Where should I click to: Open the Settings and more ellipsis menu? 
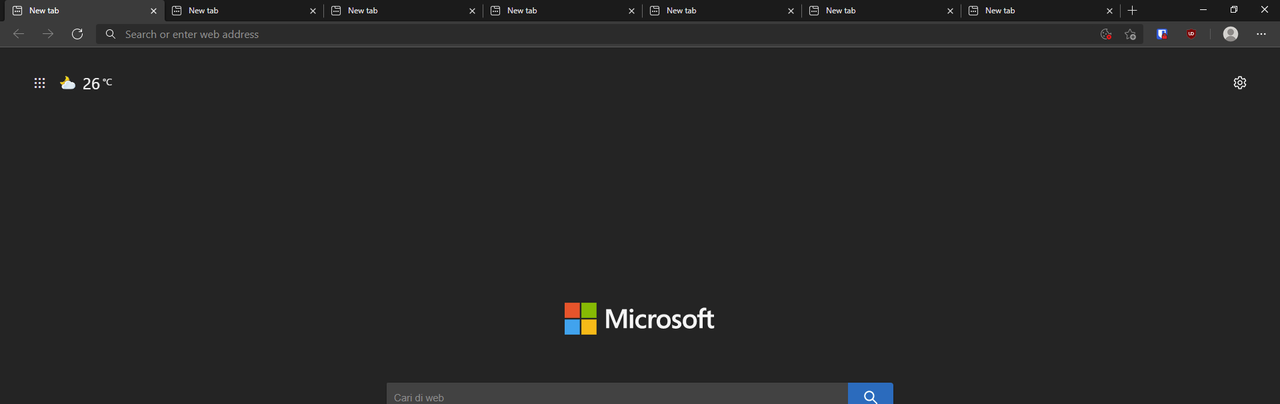pyautogui.click(x=1260, y=34)
